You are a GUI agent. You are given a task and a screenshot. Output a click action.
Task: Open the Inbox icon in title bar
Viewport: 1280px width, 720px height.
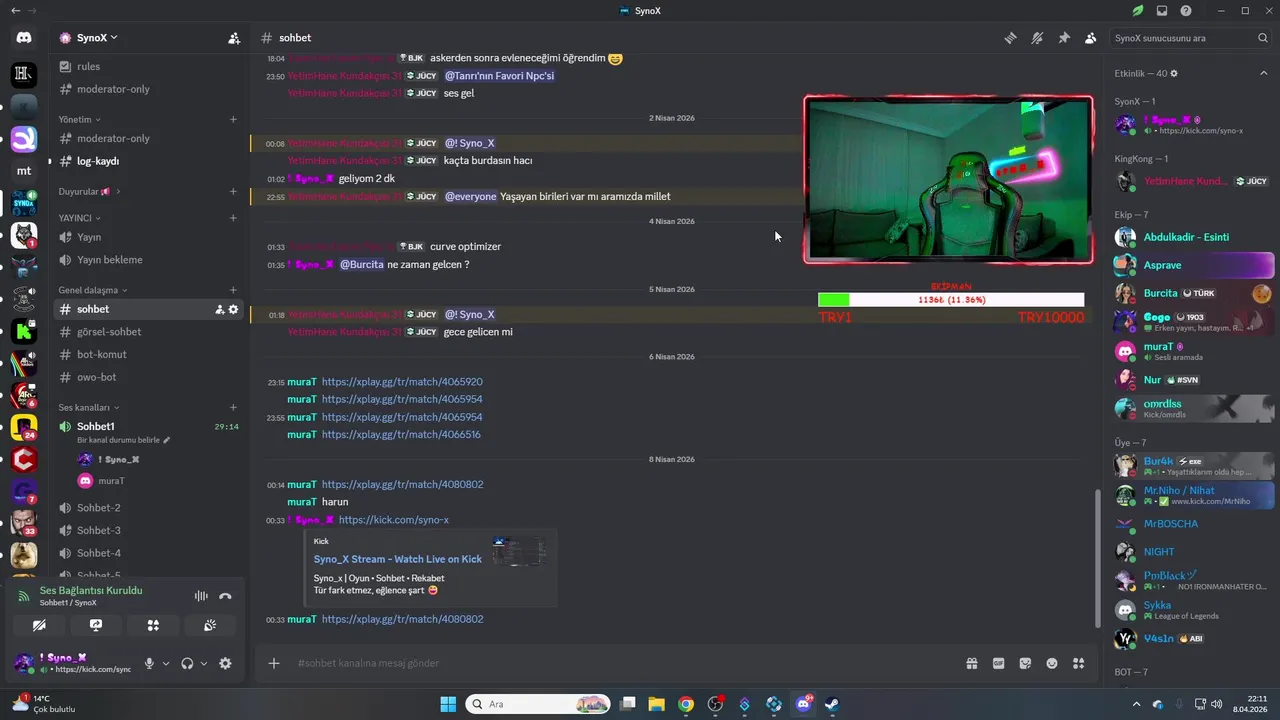(1162, 11)
